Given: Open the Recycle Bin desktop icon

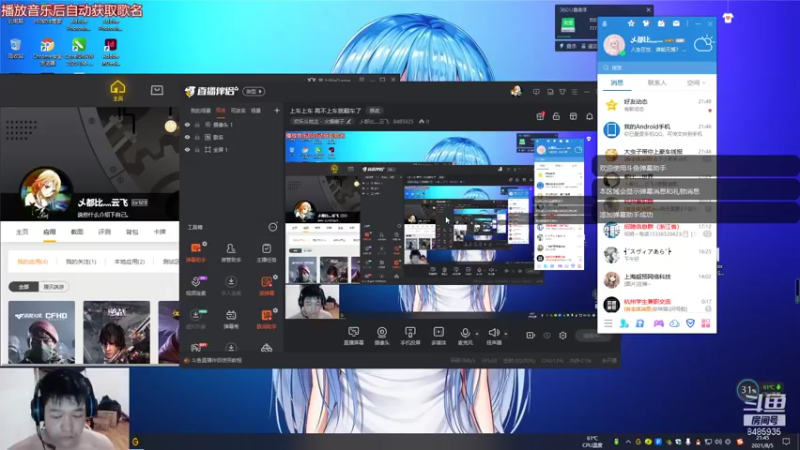Looking at the screenshot, I should 15,49.
